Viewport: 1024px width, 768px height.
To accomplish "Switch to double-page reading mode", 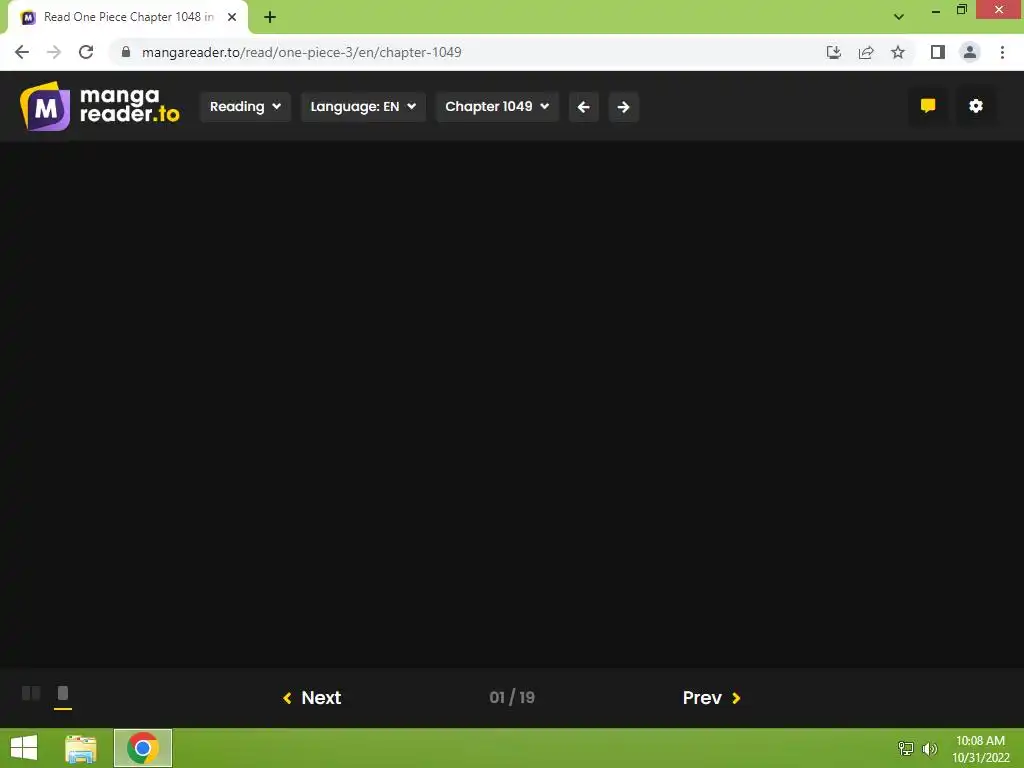I will tap(31, 693).
